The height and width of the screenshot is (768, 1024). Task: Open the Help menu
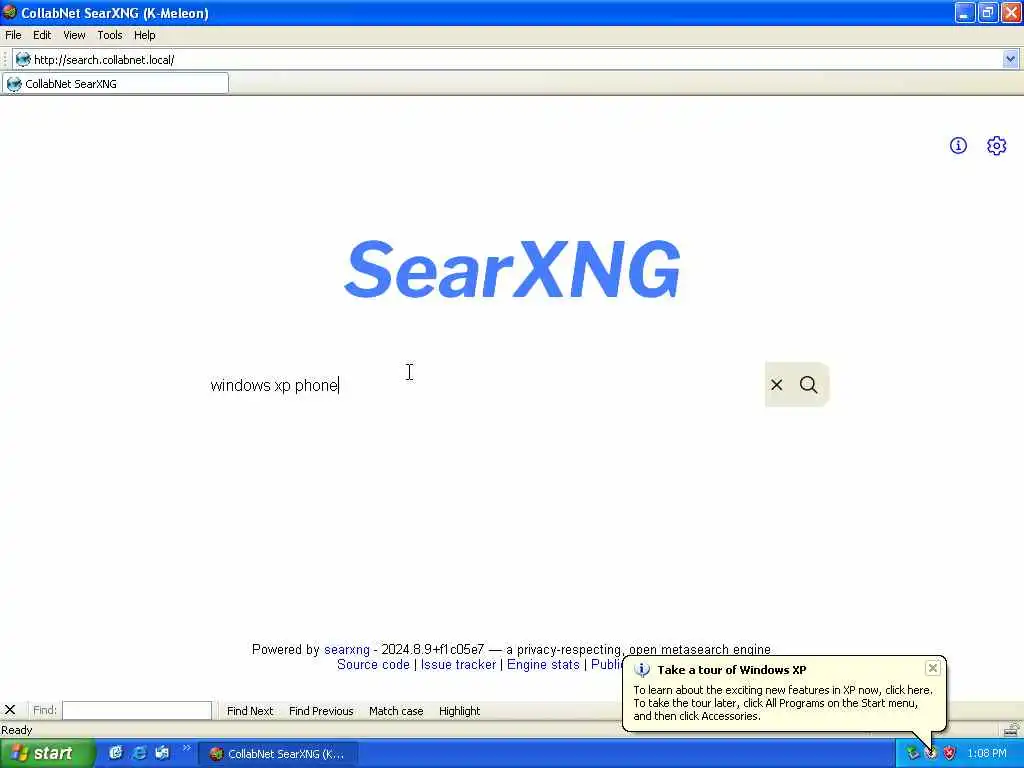coord(144,35)
